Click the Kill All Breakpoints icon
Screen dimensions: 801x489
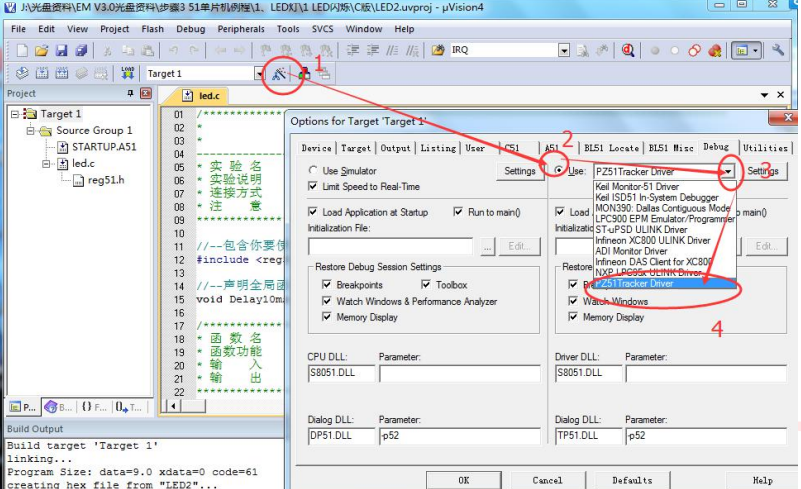point(715,50)
